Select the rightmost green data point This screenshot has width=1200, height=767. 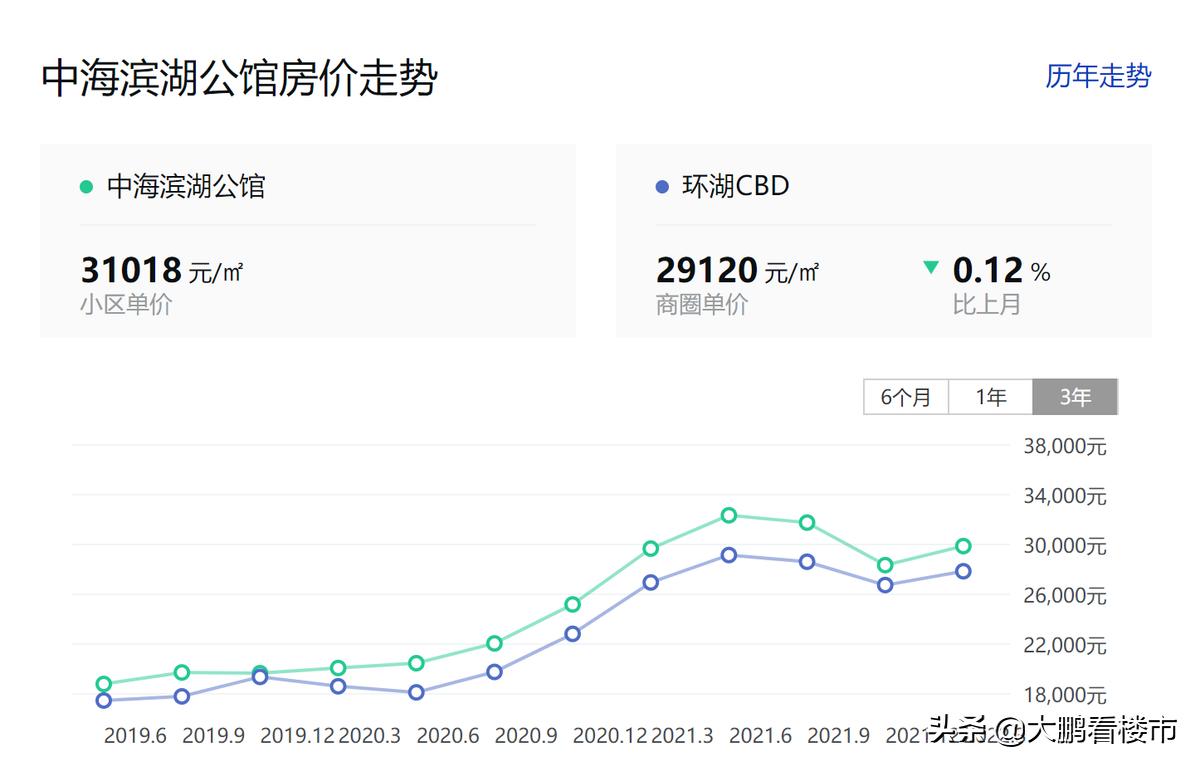tap(963, 546)
